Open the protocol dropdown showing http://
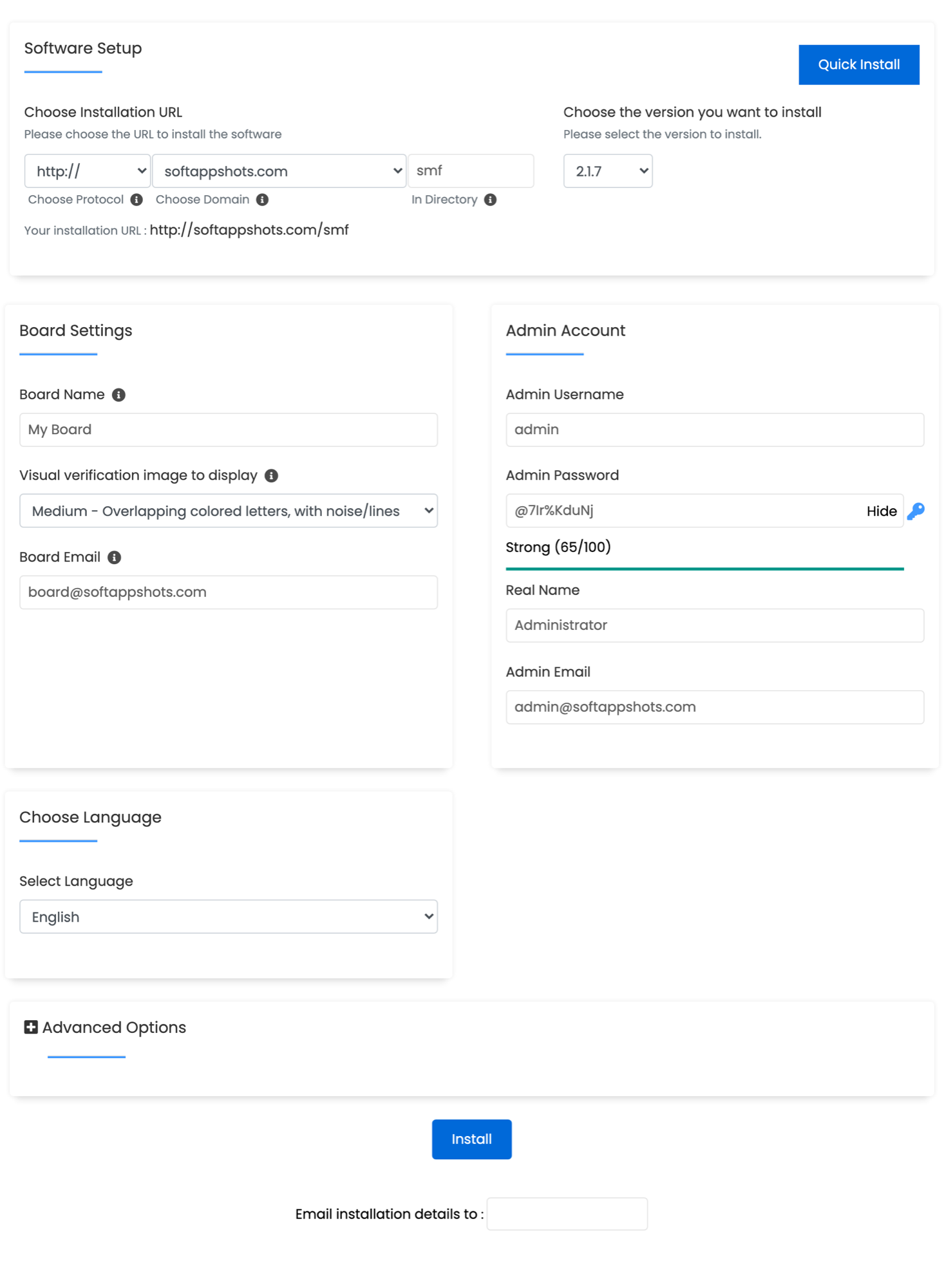944x1288 pixels. [x=87, y=171]
